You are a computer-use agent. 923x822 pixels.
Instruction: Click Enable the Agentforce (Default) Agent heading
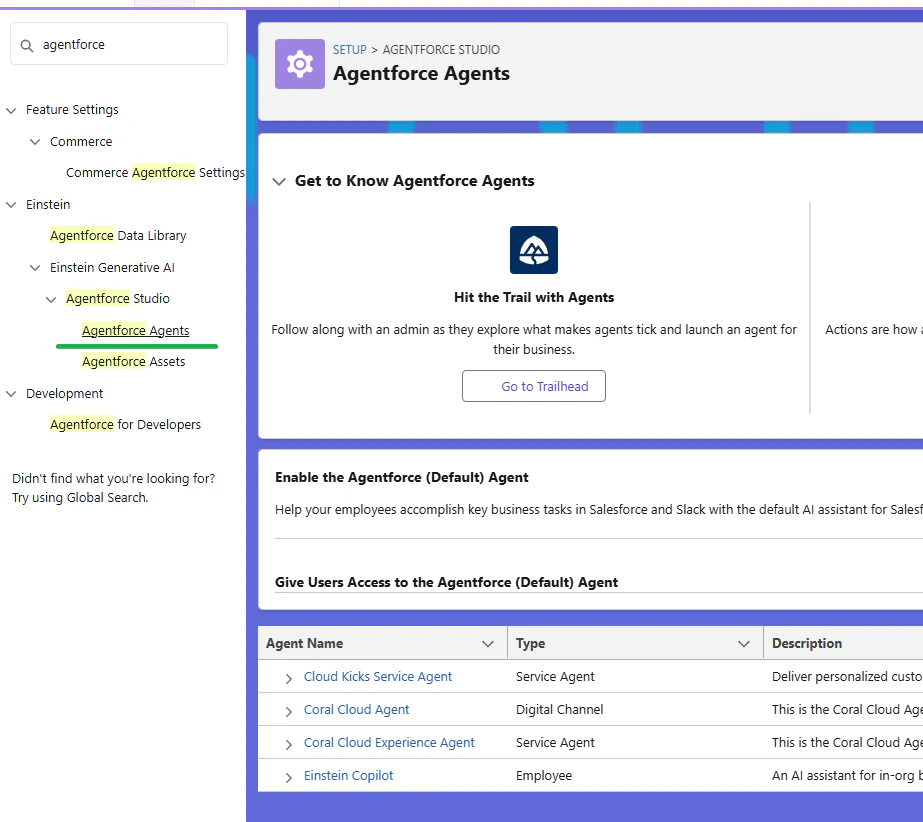401,478
